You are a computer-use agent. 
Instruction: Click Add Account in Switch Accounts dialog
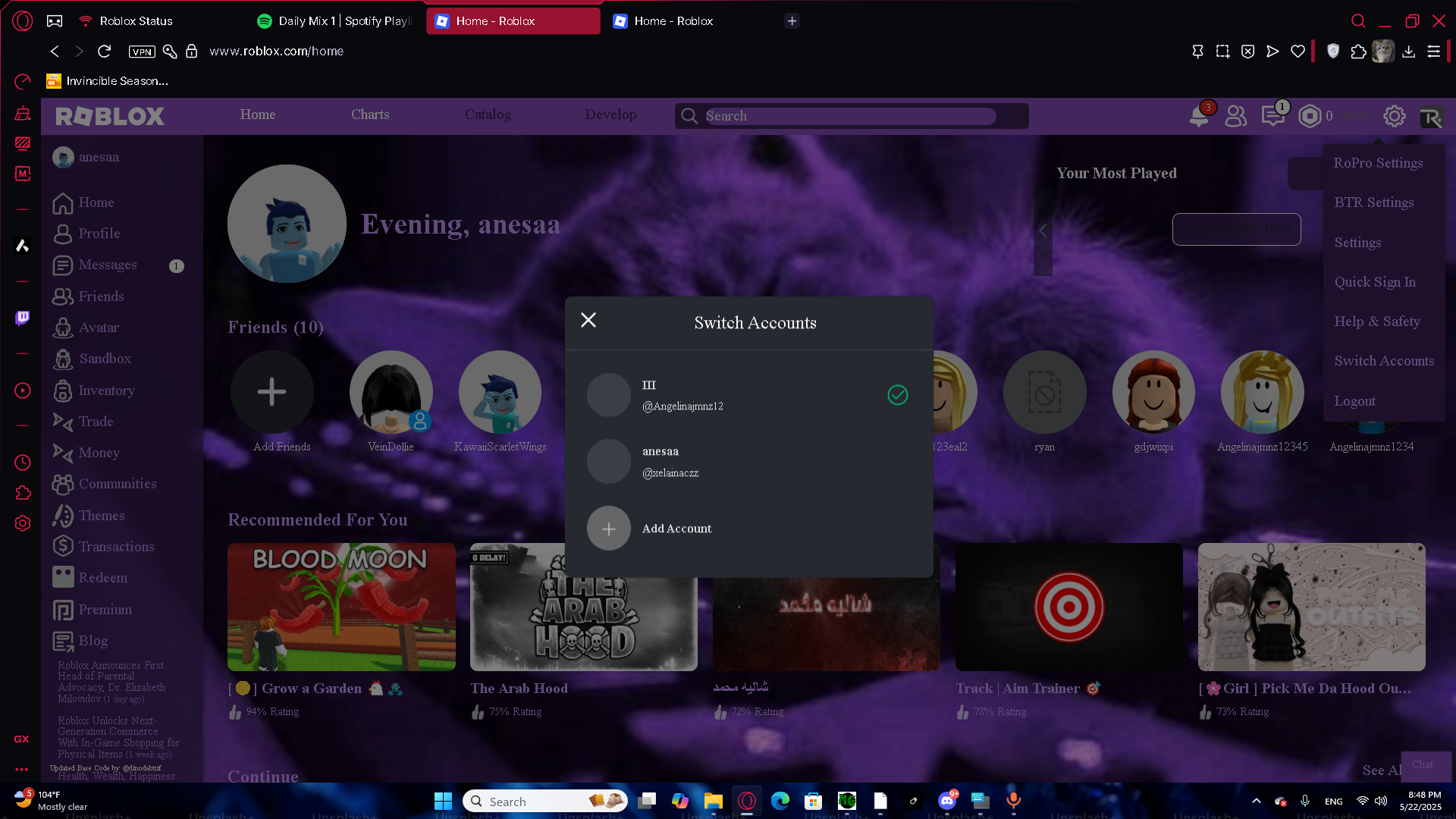click(676, 529)
